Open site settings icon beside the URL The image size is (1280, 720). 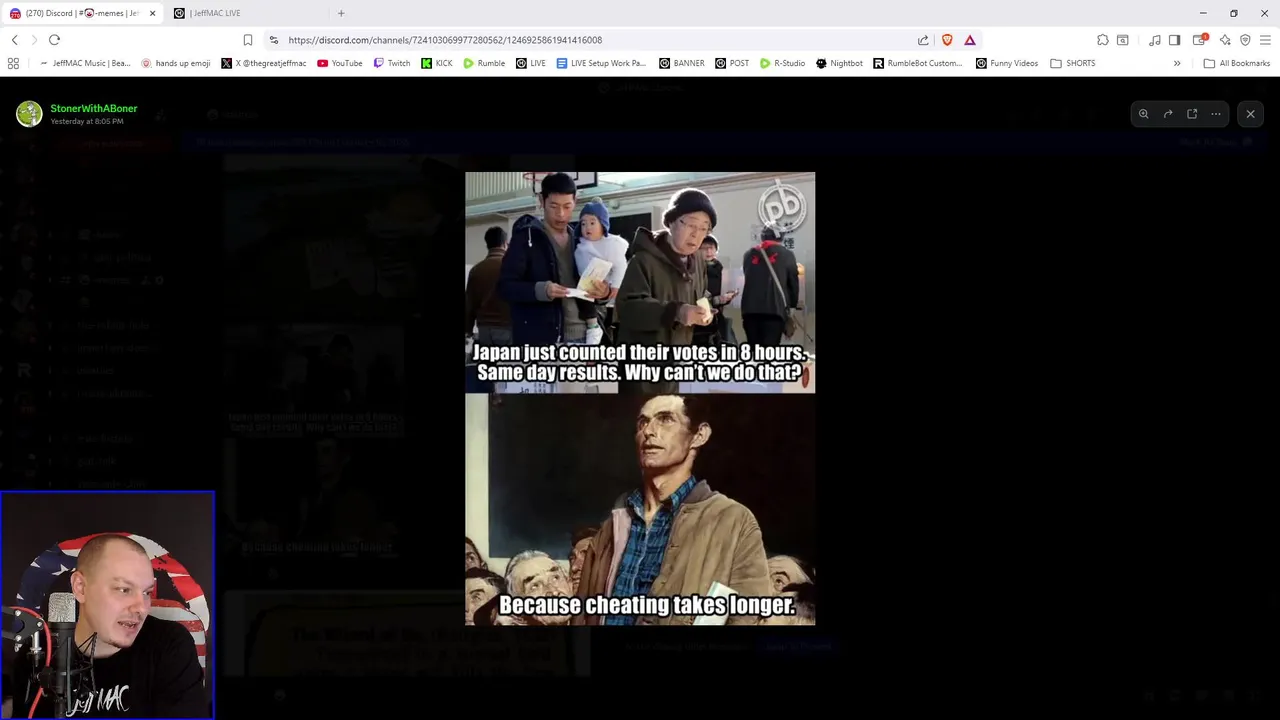tap(274, 40)
